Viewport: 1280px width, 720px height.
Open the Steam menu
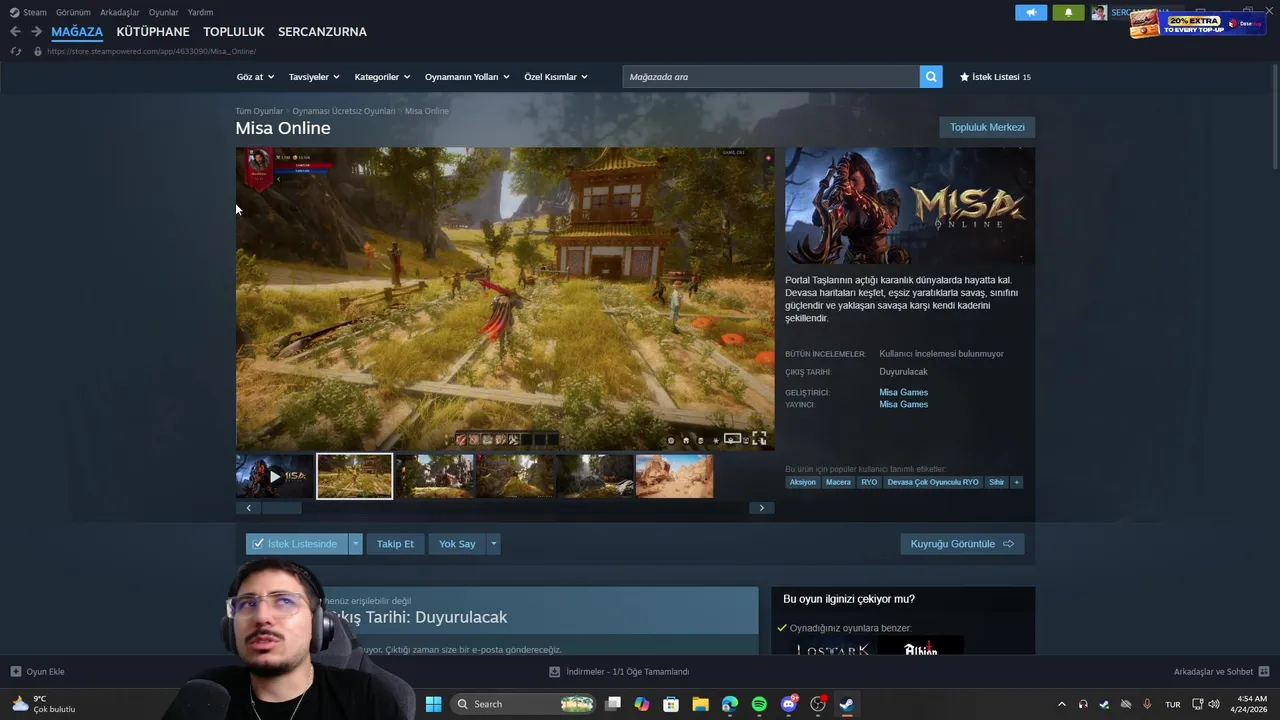point(28,12)
